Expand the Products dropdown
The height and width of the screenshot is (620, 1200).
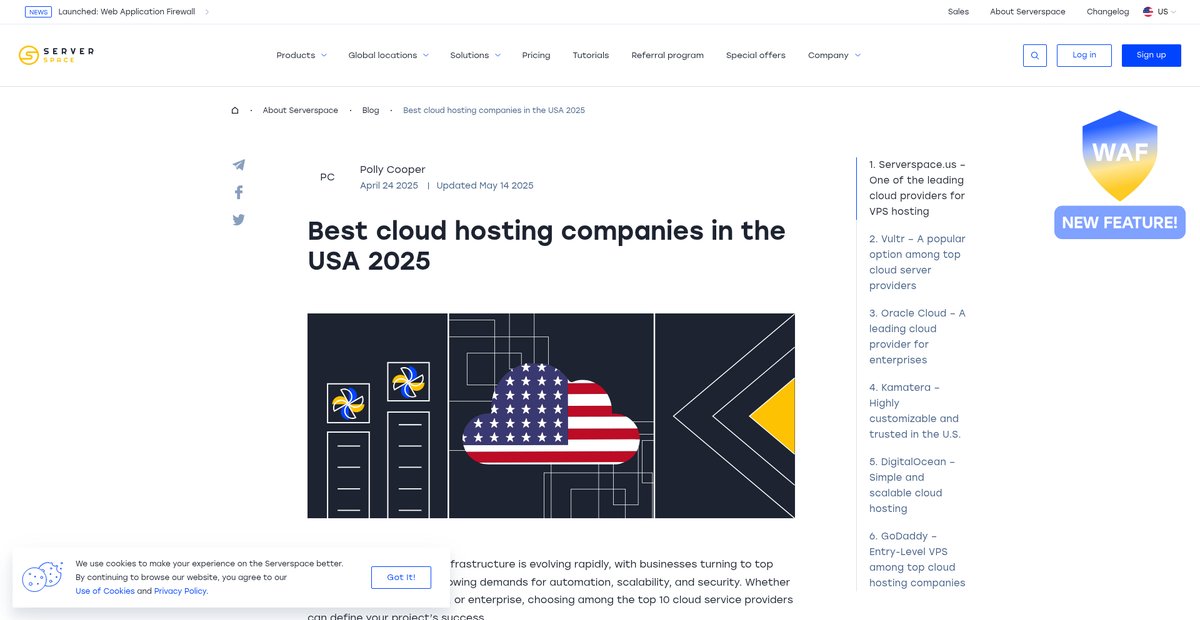pos(301,55)
